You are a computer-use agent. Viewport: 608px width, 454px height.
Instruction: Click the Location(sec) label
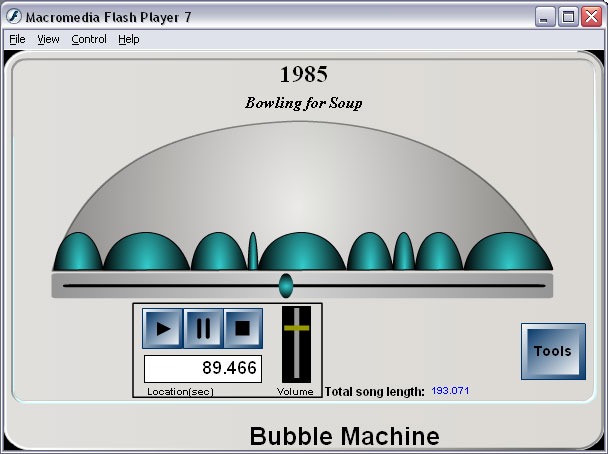click(x=180, y=392)
